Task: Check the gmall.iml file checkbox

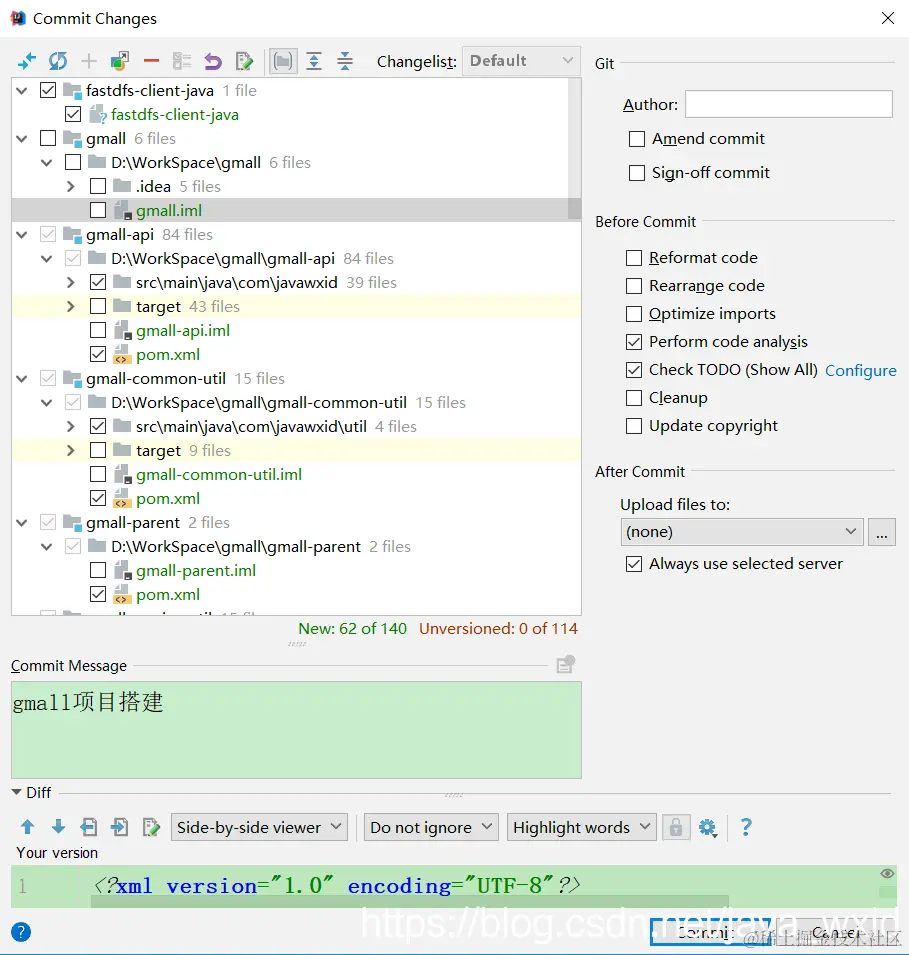Action: coord(97,210)
